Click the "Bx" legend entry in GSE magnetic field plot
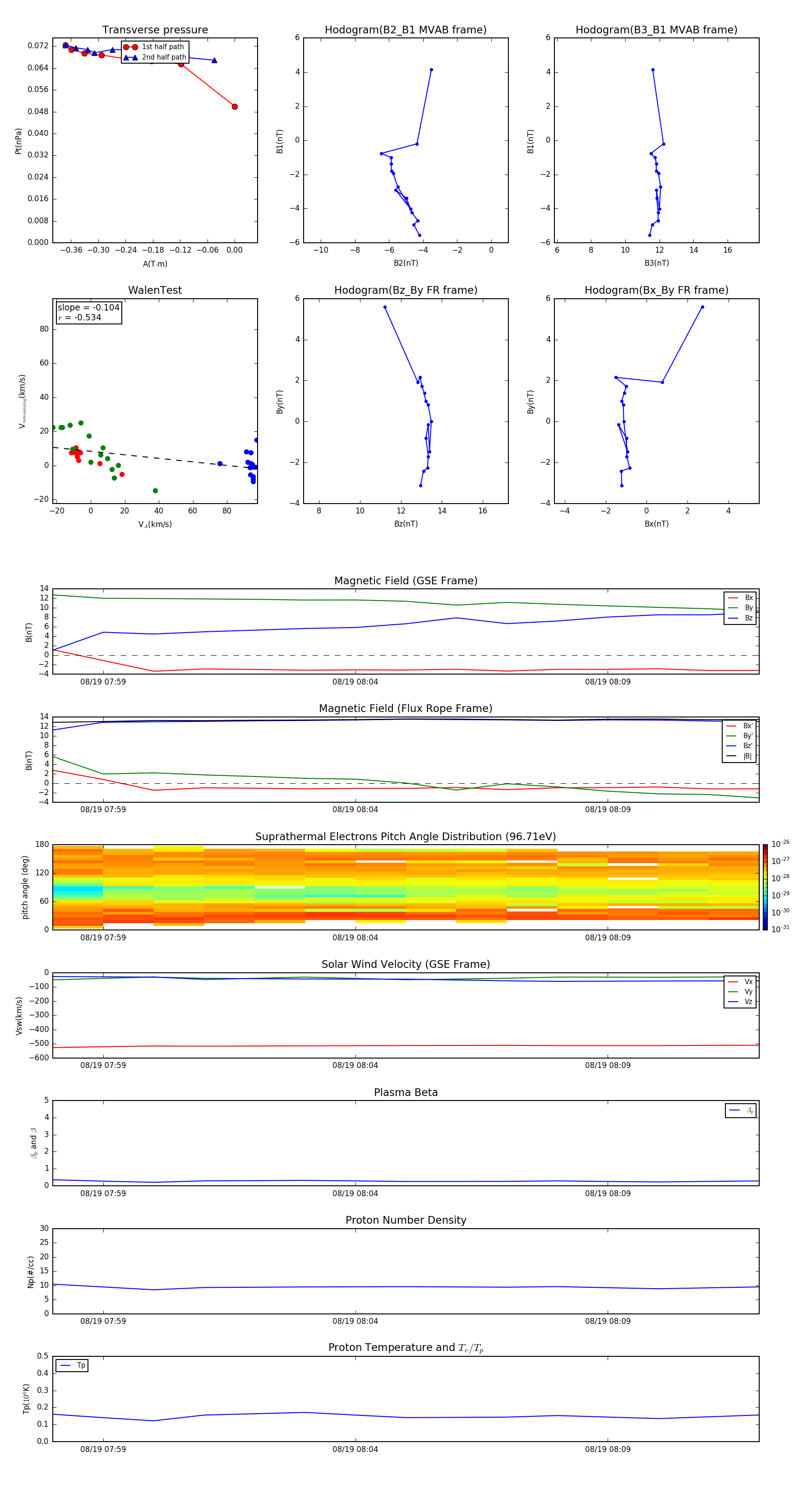Image resolution: width=812 pixels, height=1489 pixels. tap(740, 598)
